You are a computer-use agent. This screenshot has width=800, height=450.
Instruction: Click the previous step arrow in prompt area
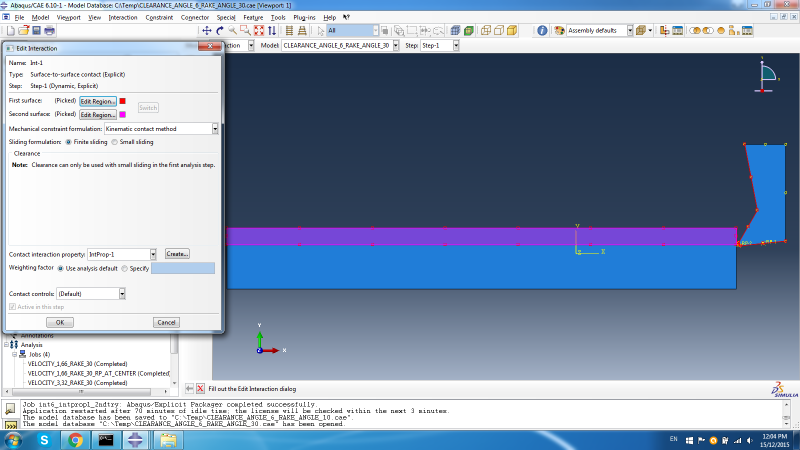coord(189,389)
